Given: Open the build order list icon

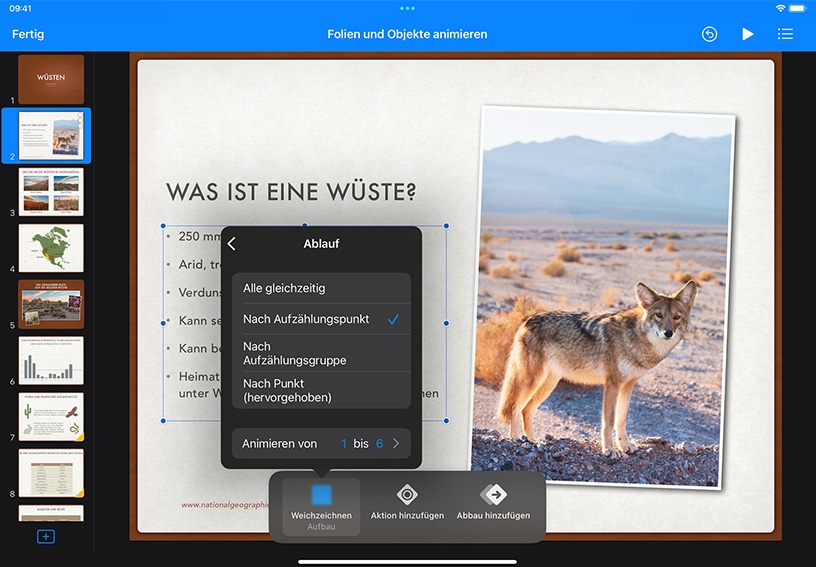Looking at the screenshot, I should tap(785, 34).
